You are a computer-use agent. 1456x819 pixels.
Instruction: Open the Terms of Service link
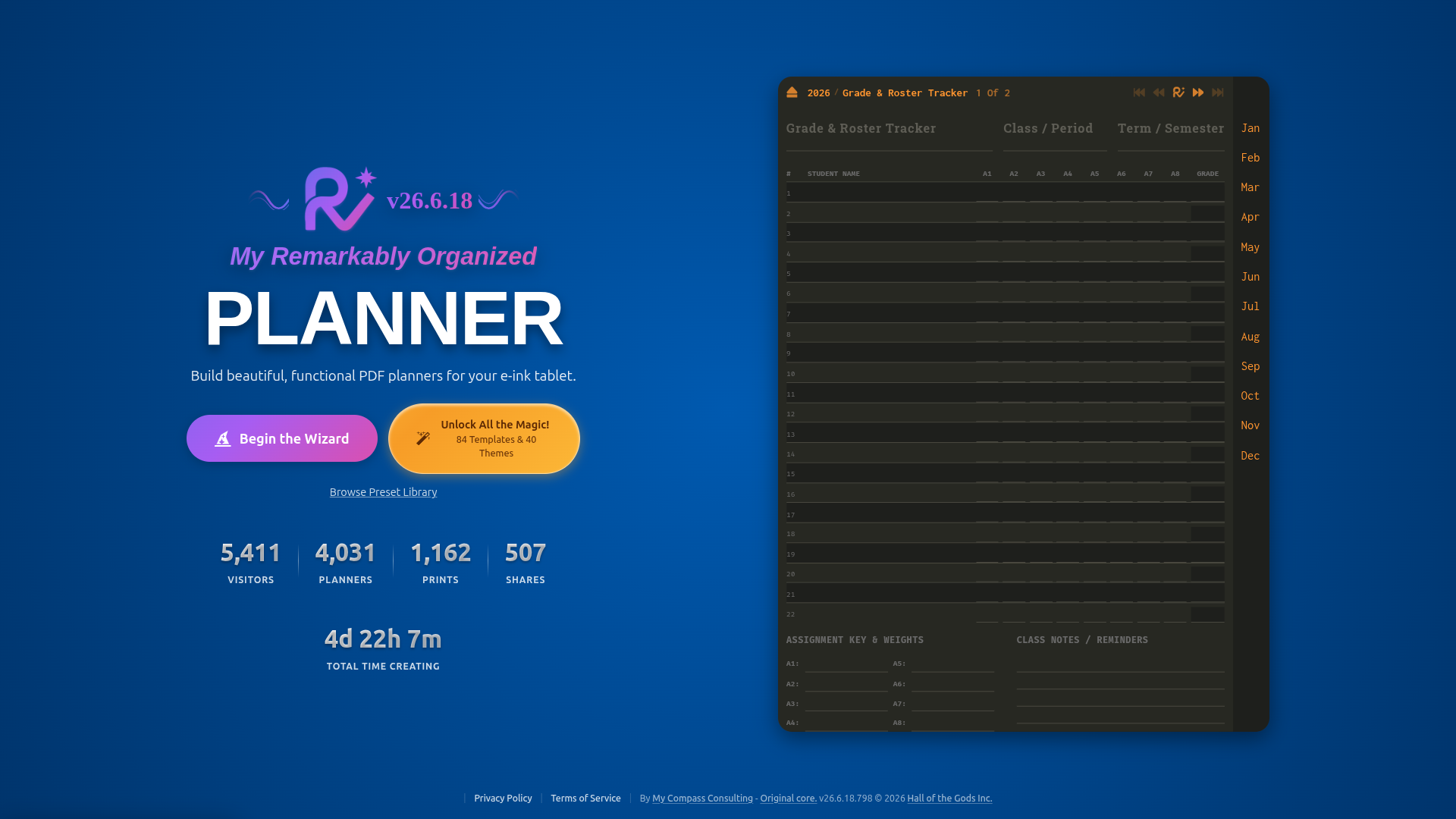click(x=585, y=798)
